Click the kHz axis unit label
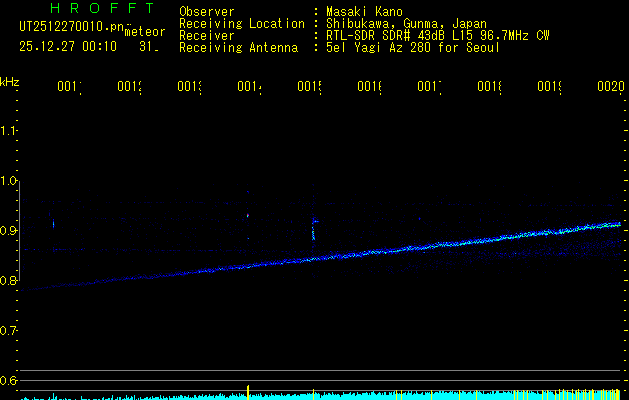 [x=9, y=82]
